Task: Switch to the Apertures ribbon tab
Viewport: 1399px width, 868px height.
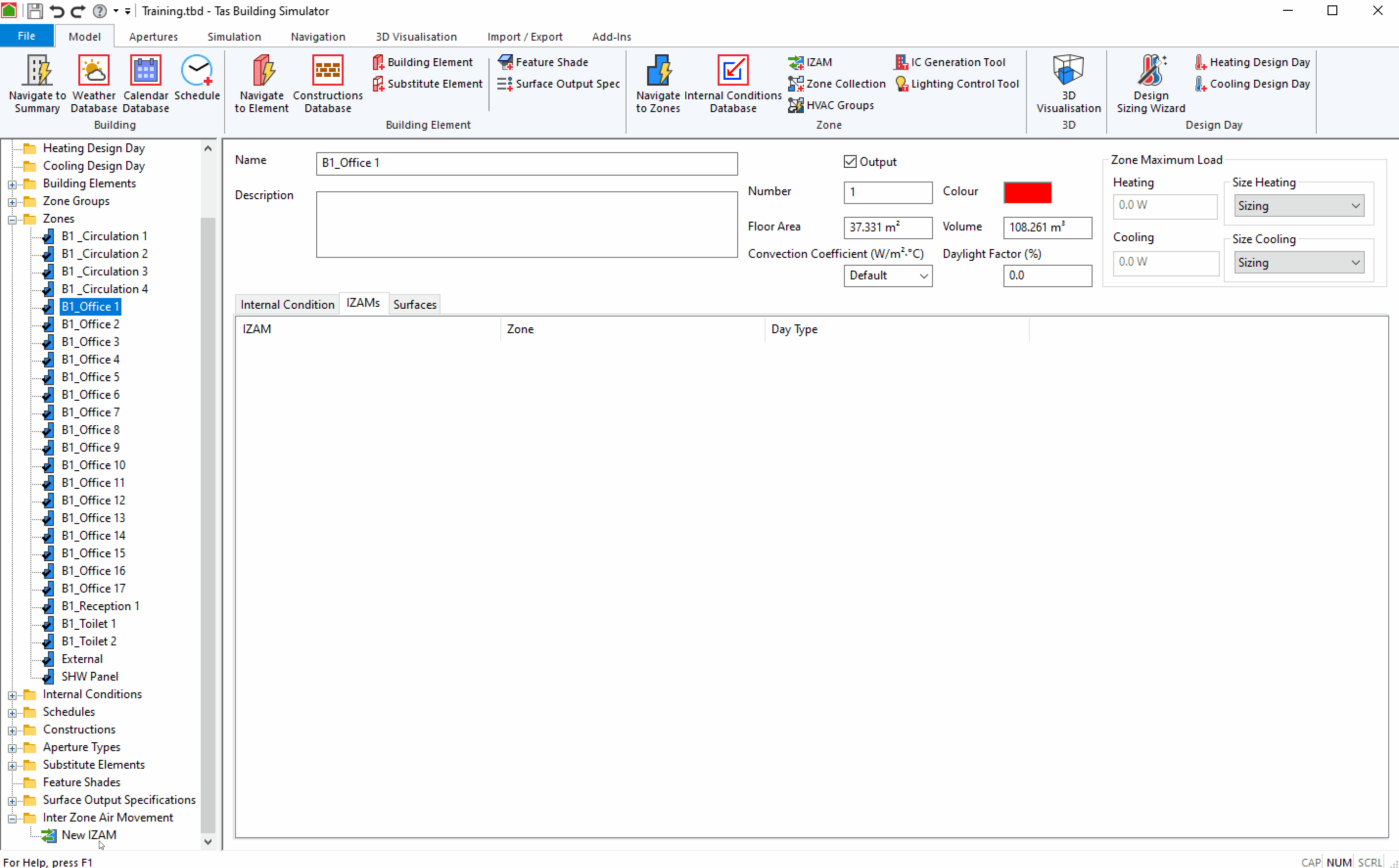Action: [x=153, y=37]
